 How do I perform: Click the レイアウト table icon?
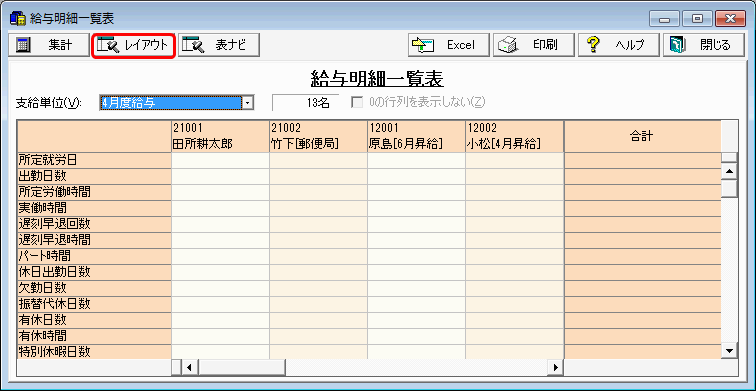tap(108, 45)
